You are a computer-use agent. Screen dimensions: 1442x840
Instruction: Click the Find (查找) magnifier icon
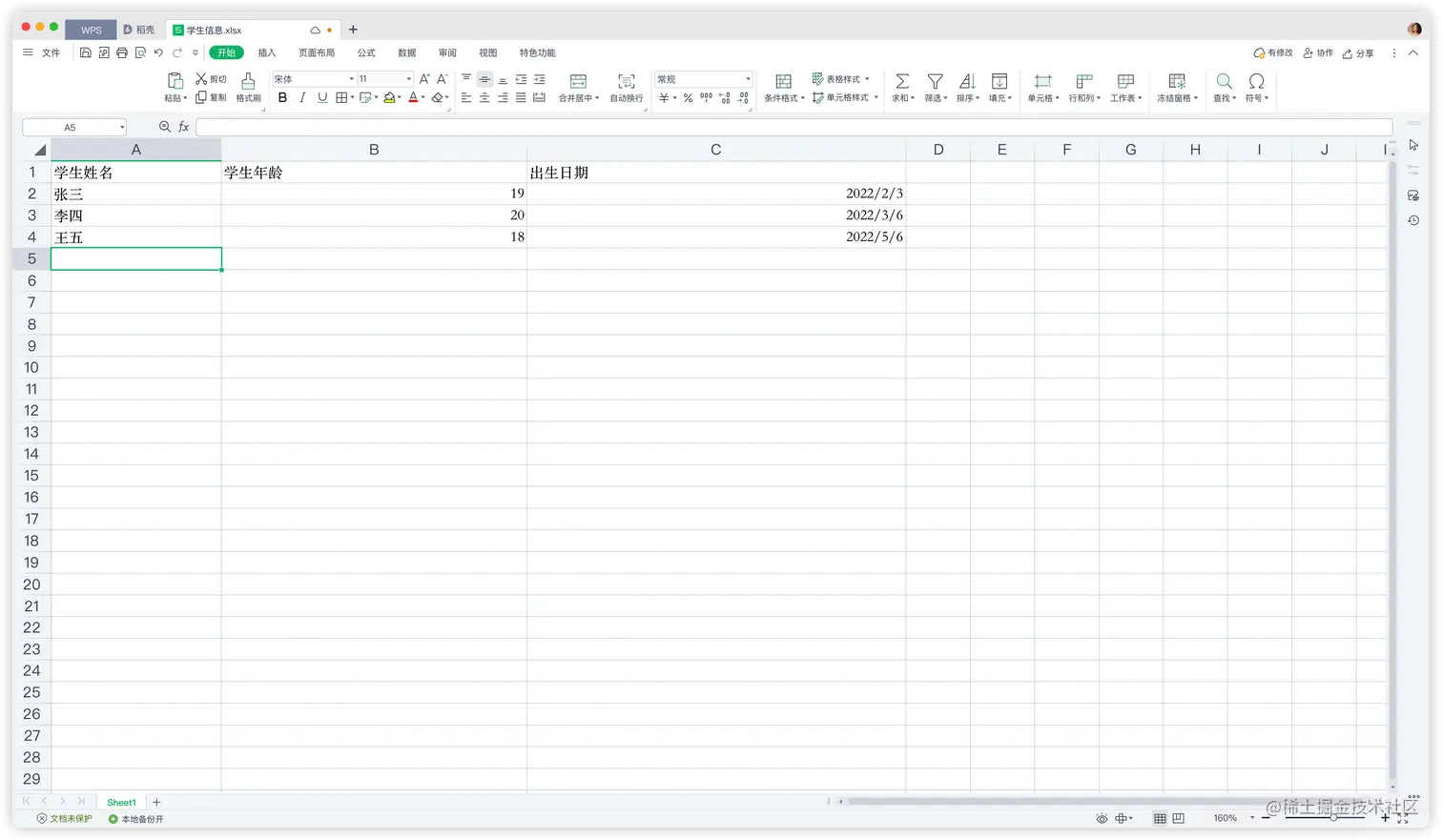tap(1225, 81)
